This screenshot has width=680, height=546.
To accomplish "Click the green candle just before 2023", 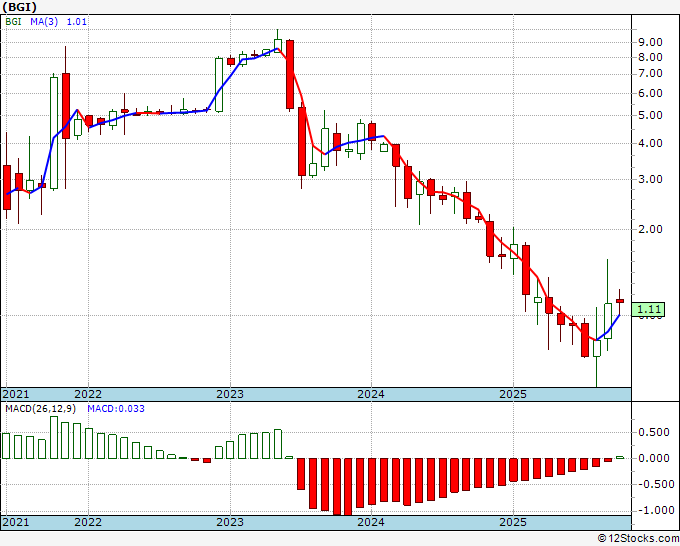I will coord(219,85).
